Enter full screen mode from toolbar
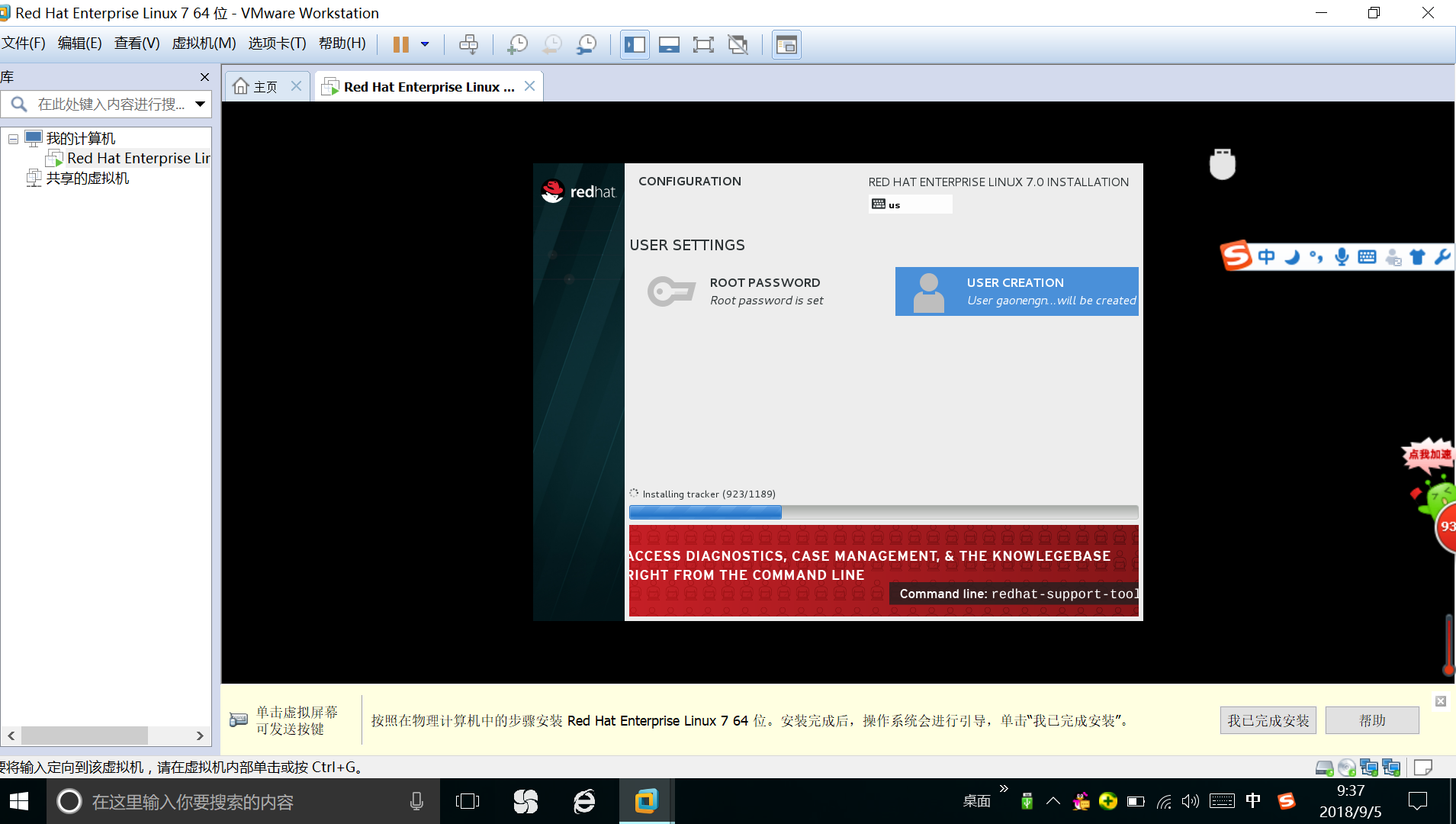This screenshot has height=824, width=1456. 703,44
